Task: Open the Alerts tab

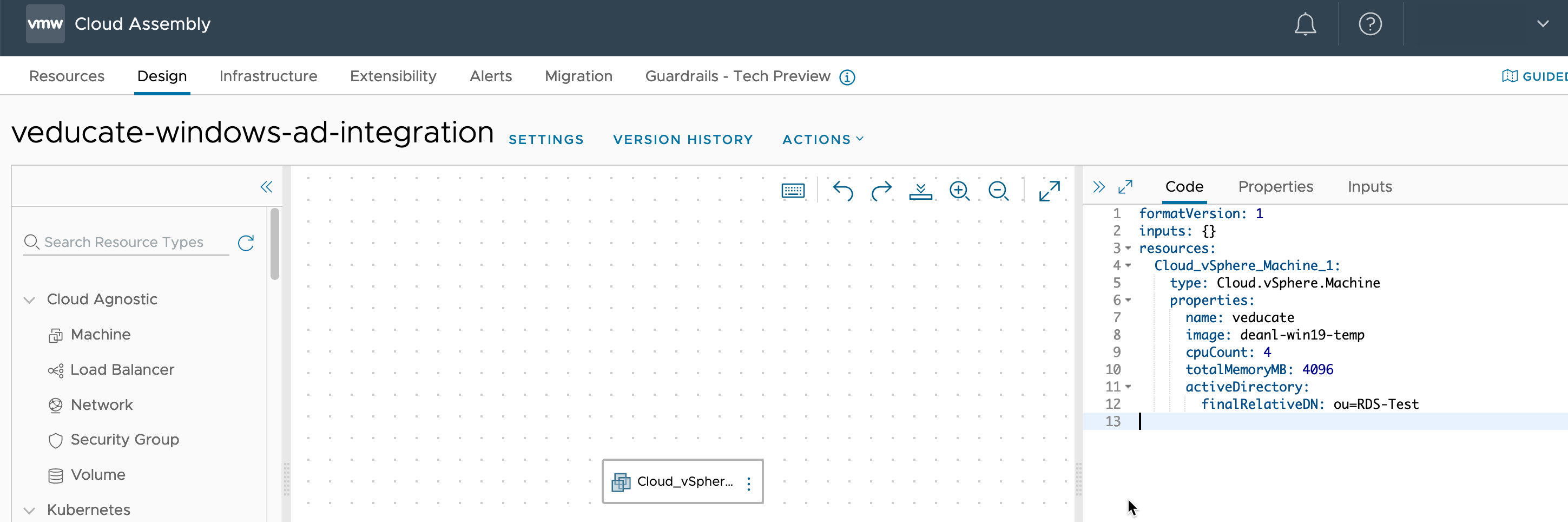Action: click(x=491, y=76)
